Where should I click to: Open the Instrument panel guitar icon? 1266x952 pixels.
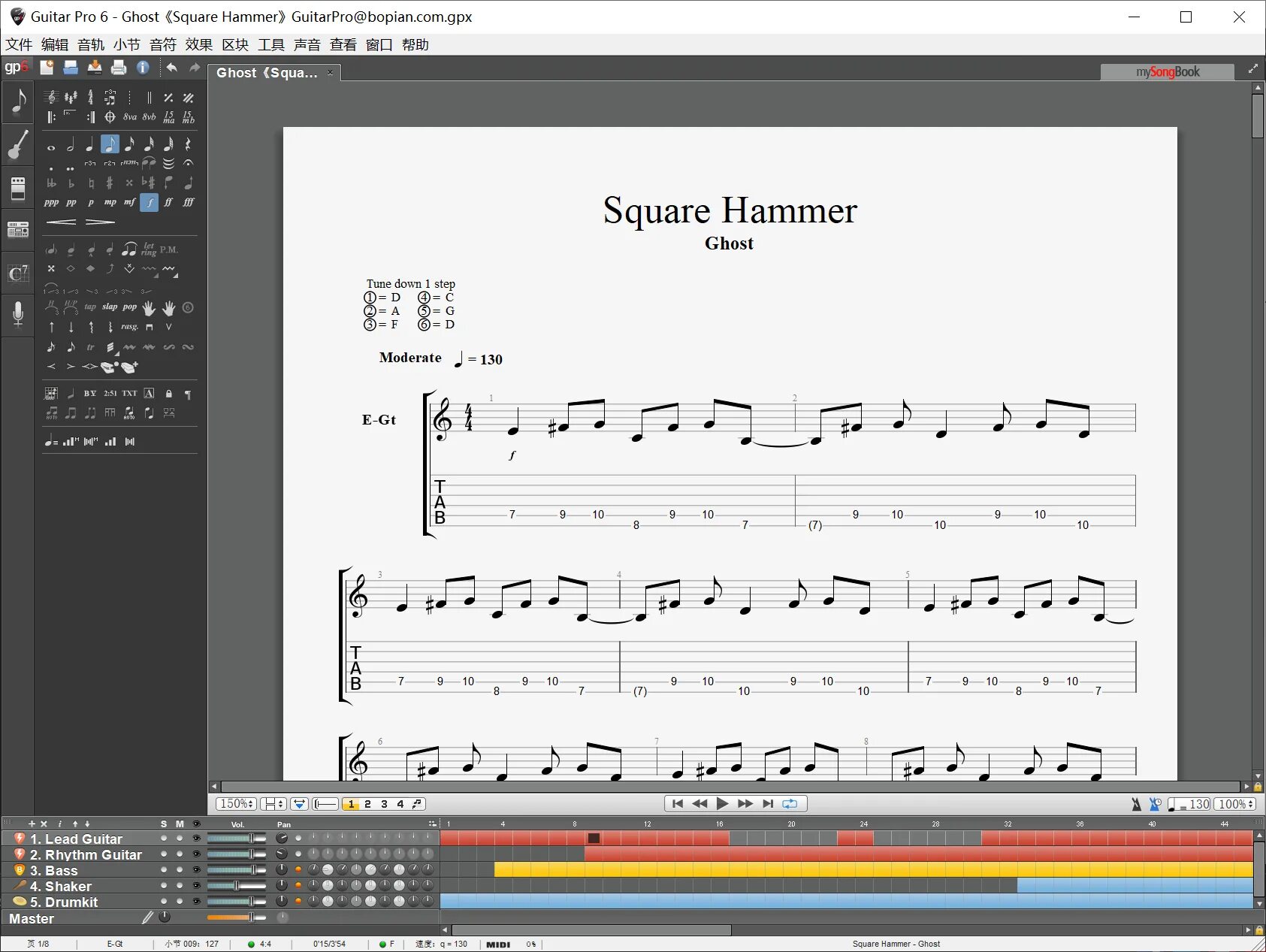(18, 145)
